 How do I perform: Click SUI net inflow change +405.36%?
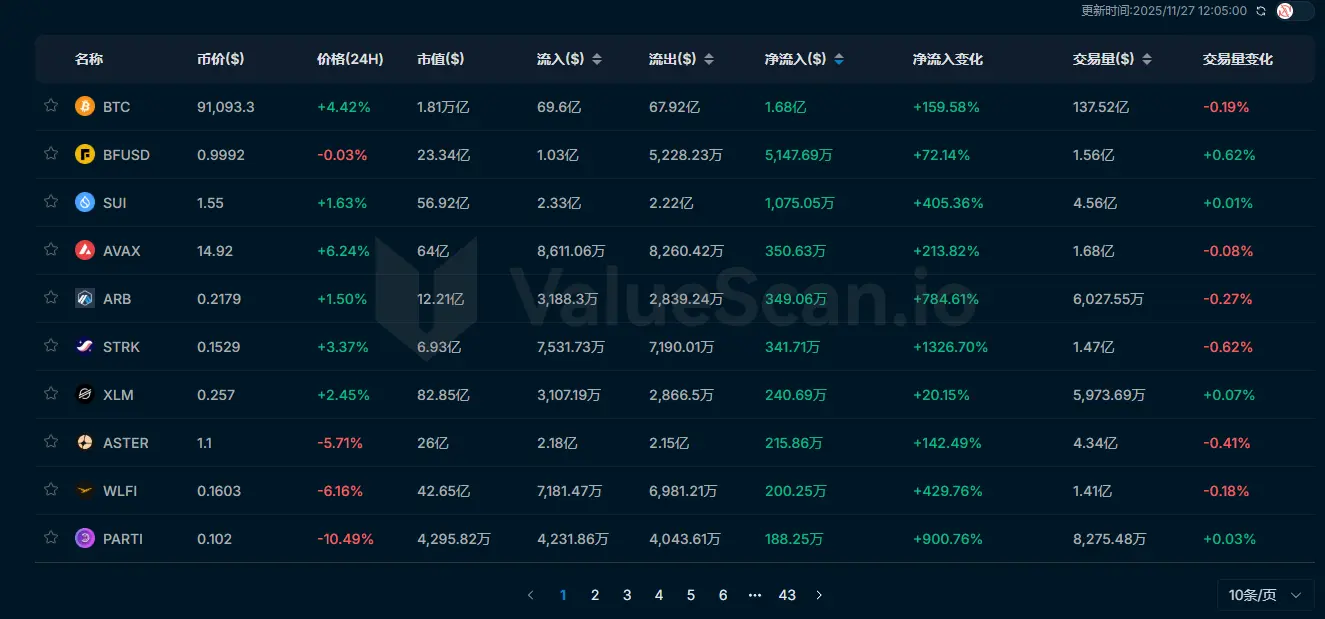pos(948,203)
